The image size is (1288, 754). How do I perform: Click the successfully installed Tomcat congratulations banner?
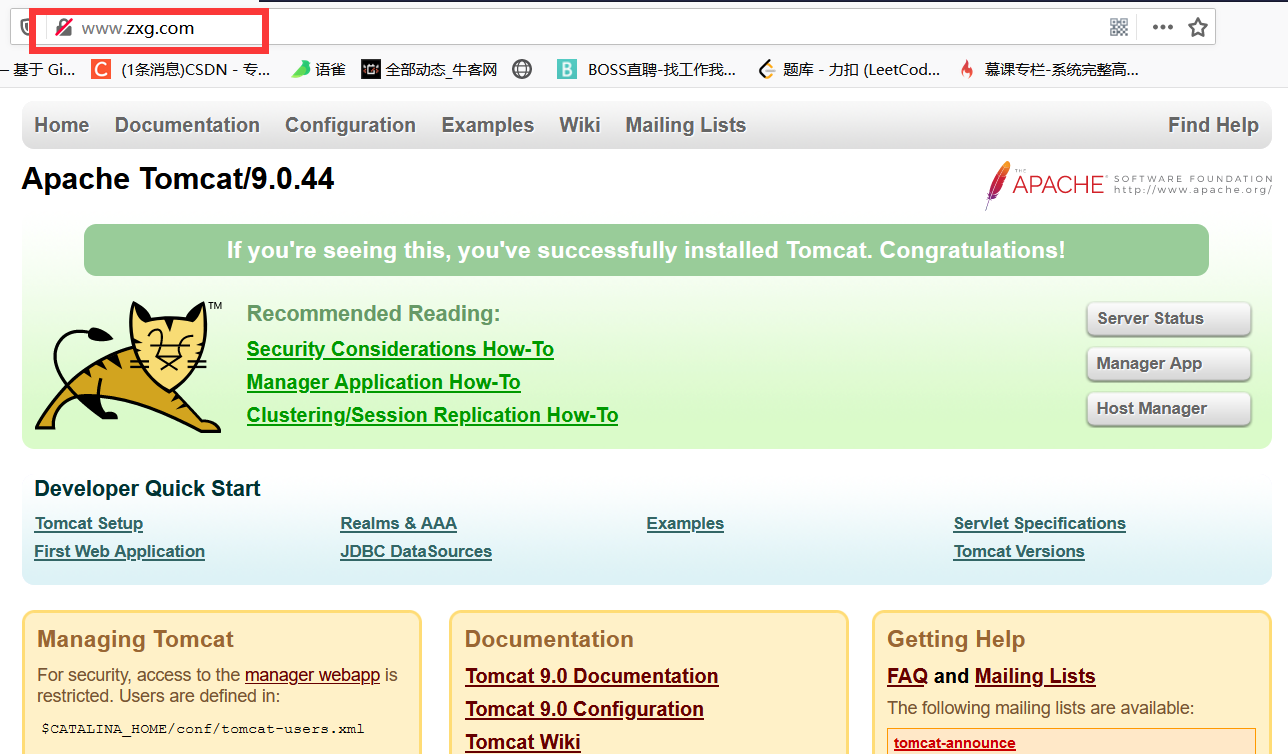[646, 250]
